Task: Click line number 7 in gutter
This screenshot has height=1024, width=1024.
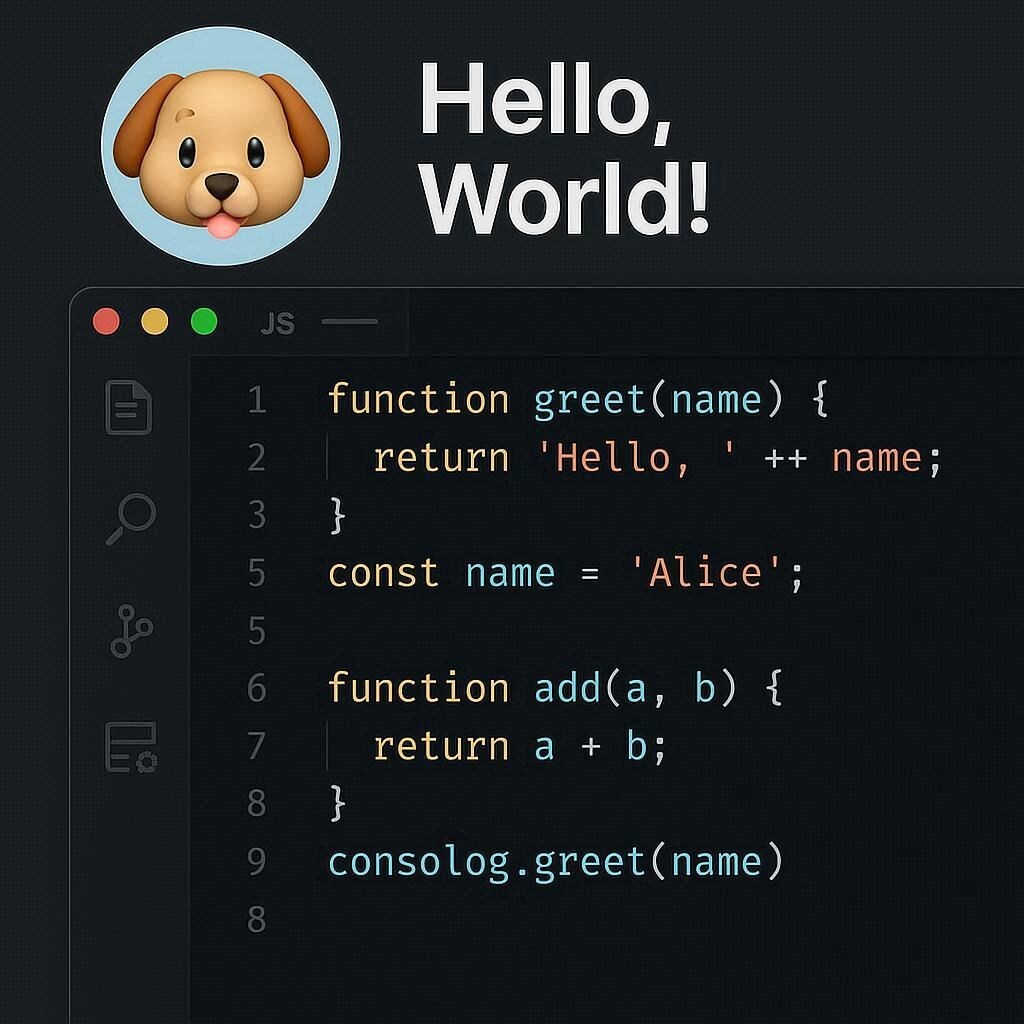Action: tap(257, 745)
